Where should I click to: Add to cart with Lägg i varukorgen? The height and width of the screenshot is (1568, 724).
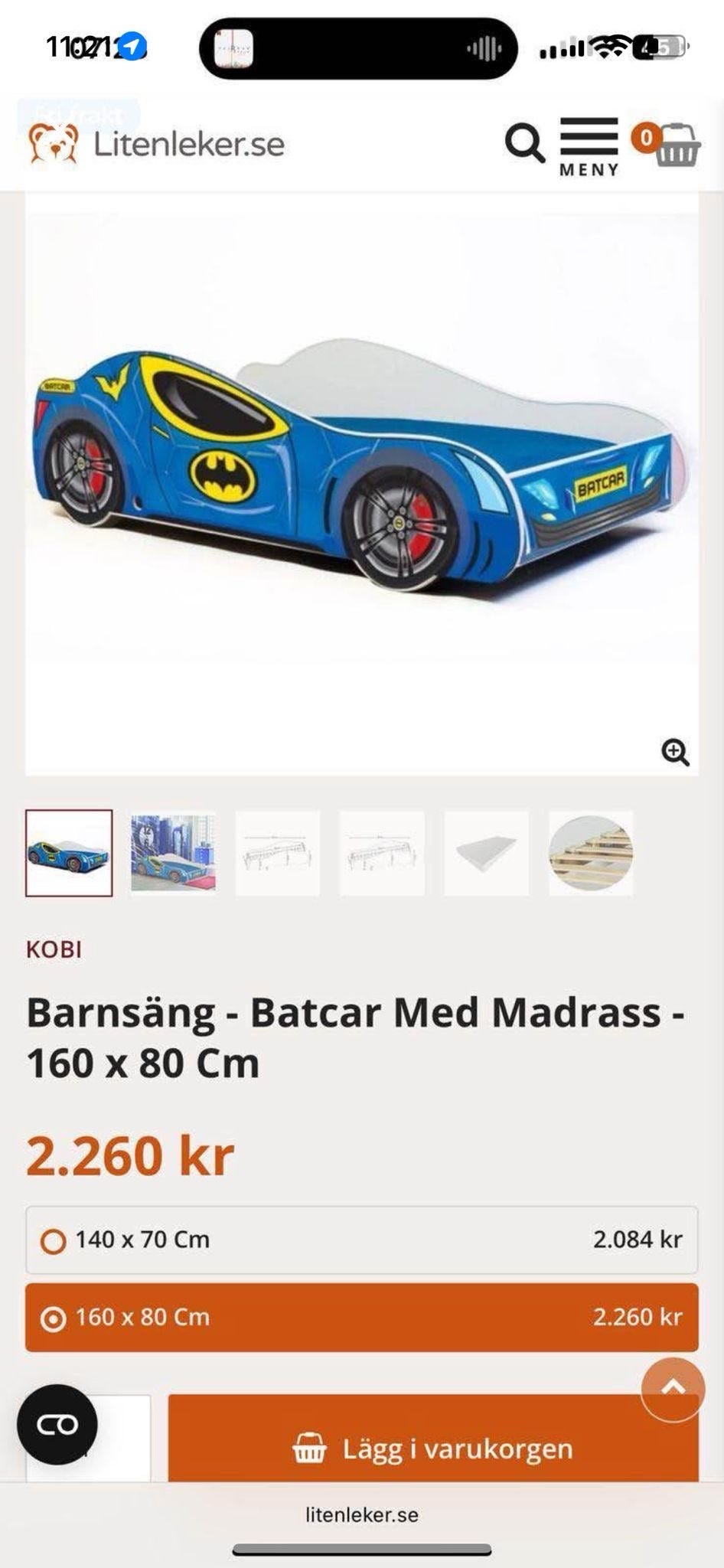click(433, 1439)
